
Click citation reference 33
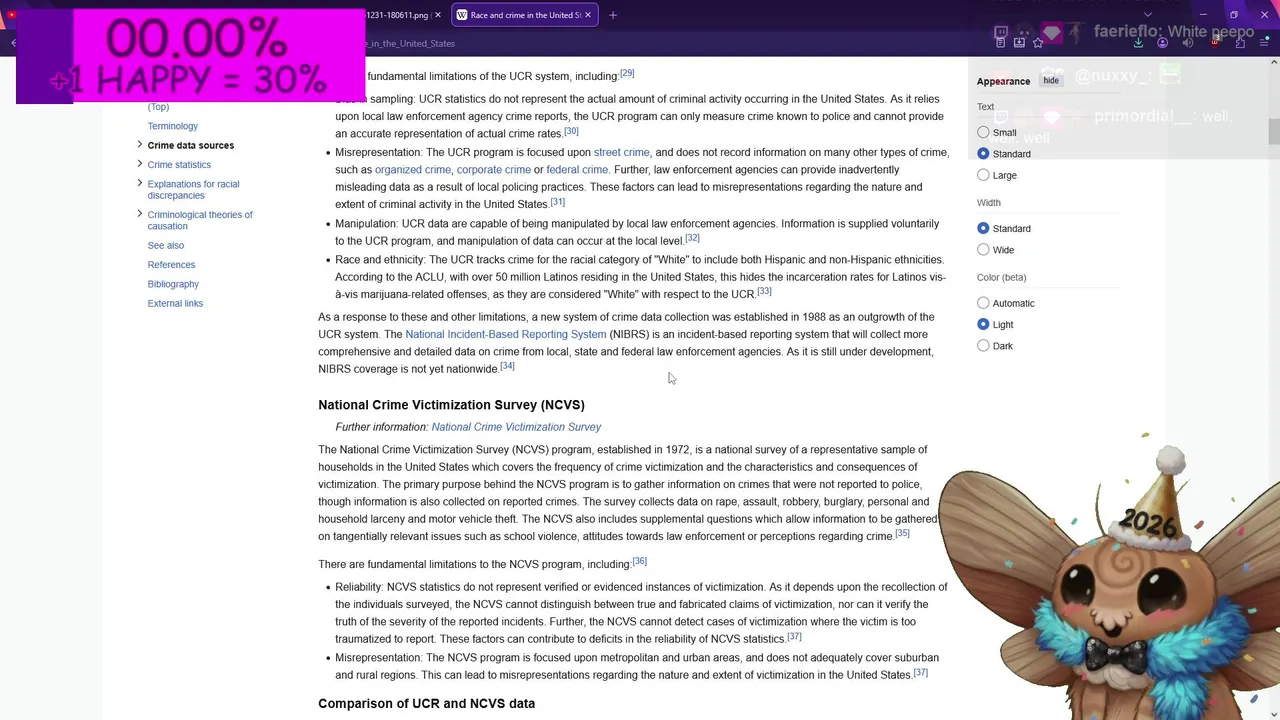[x=764, y=291]
